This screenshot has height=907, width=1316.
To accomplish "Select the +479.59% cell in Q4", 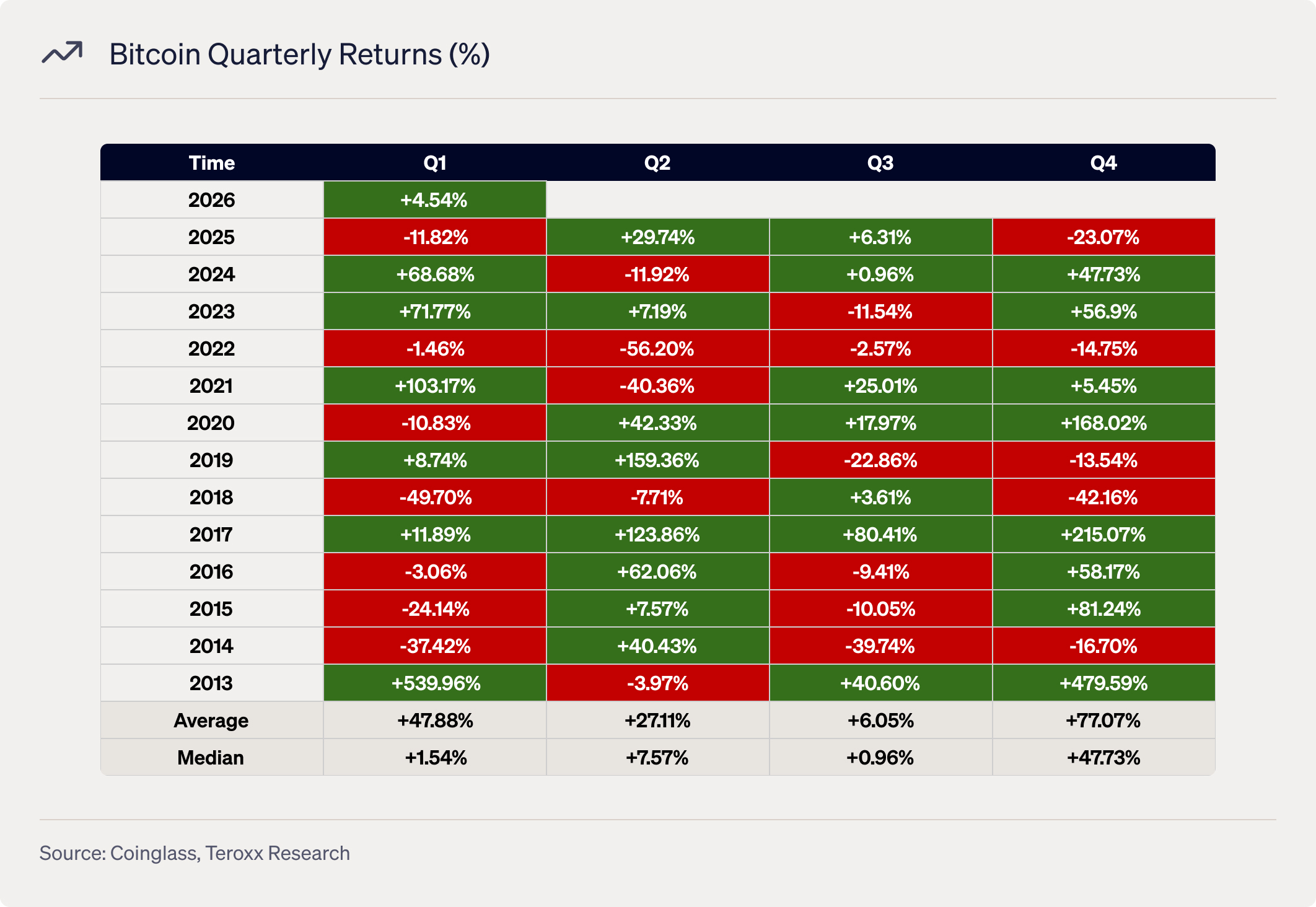I will pos(1103,683).
